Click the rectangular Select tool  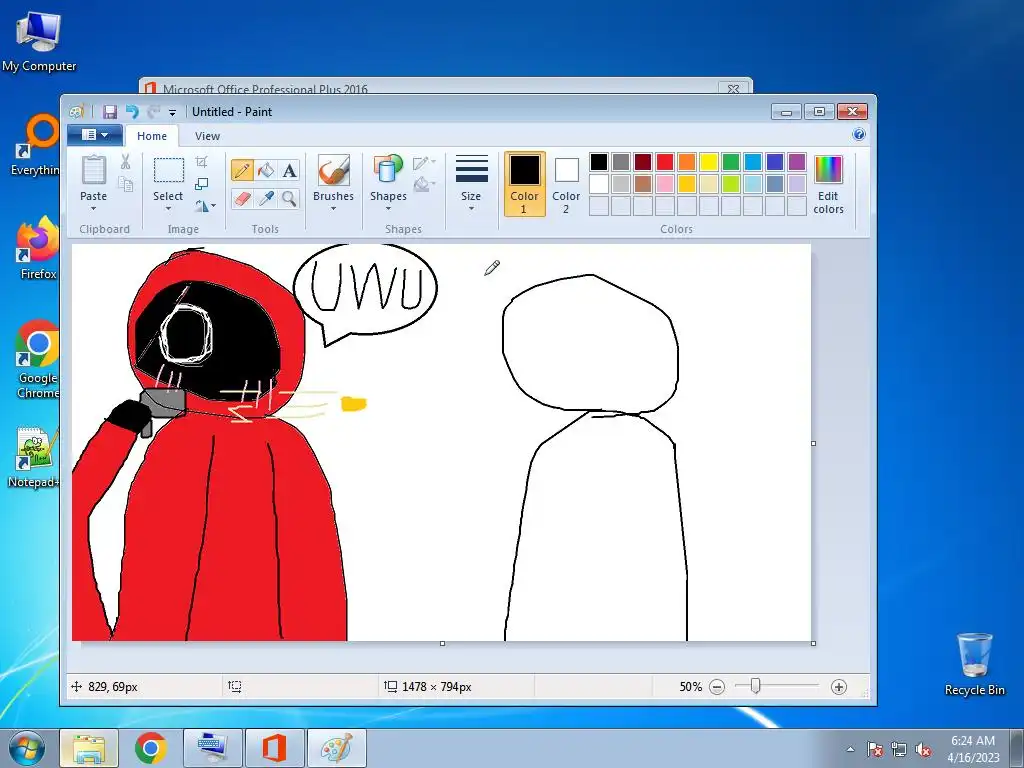168,170
